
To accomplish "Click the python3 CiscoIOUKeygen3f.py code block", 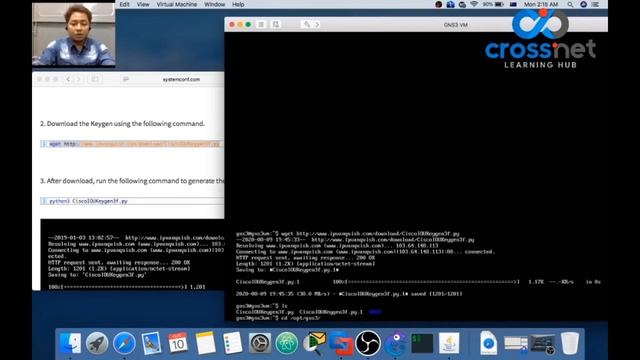I will (132, 201).
